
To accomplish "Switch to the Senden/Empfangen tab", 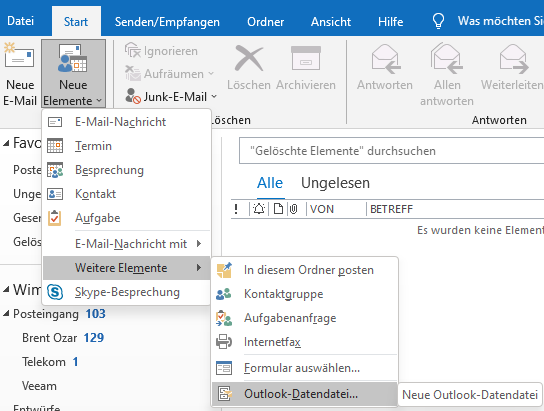I will tap(167, 22).
